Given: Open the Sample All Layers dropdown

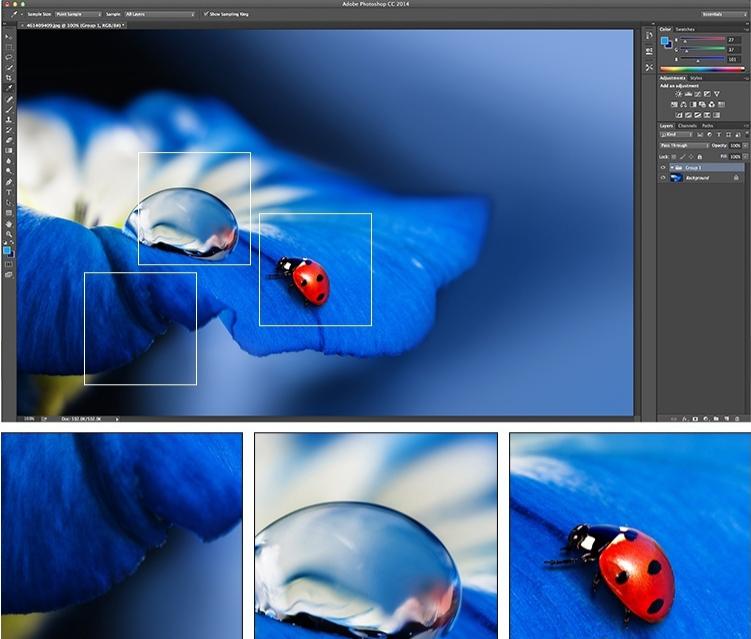Looking at the screenshot, I should pyautogui.click(x=158, y=14).
